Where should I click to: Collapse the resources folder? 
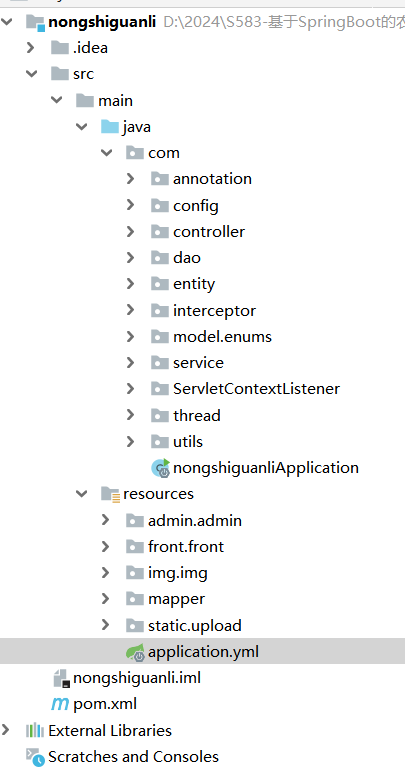click(82, 494)
